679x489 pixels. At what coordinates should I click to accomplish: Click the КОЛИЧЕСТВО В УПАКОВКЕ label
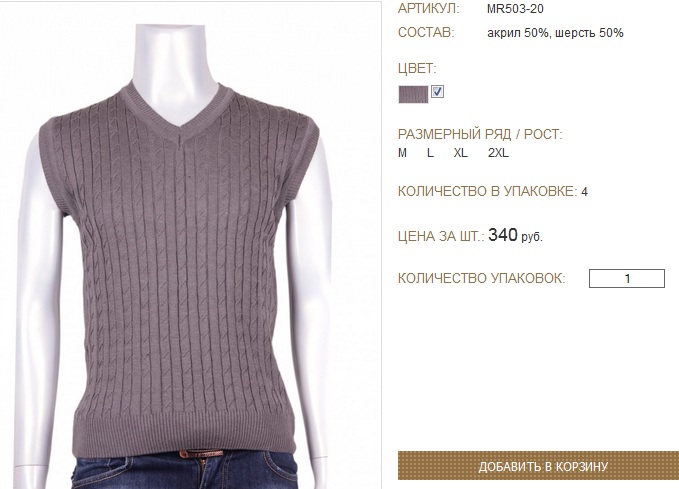coord(487,191)
